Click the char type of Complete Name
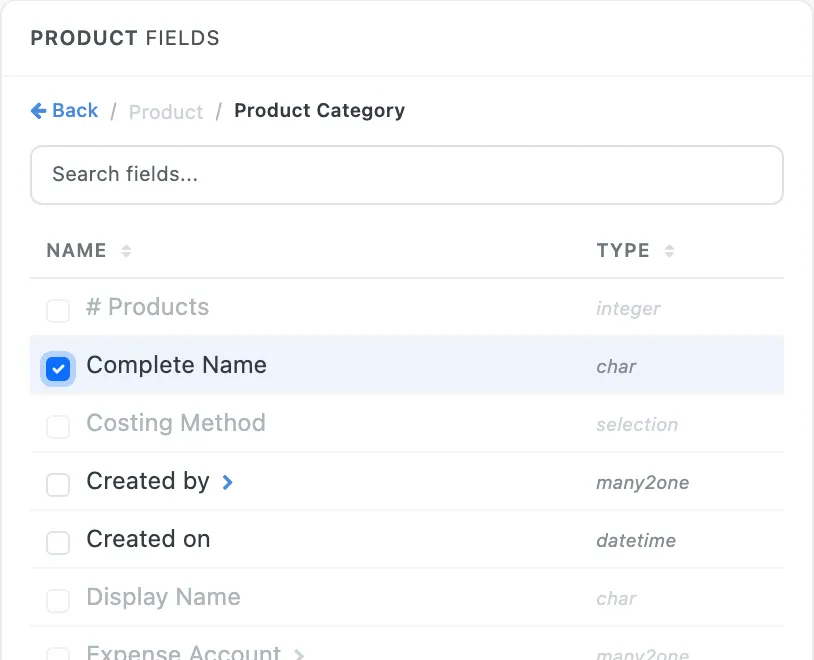 click(616, 367)
